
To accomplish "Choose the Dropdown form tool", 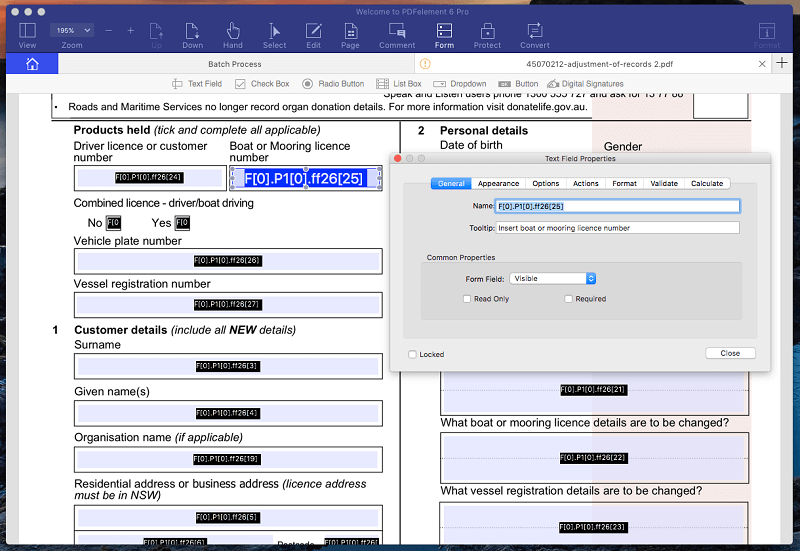I will (x=460, y=84).
